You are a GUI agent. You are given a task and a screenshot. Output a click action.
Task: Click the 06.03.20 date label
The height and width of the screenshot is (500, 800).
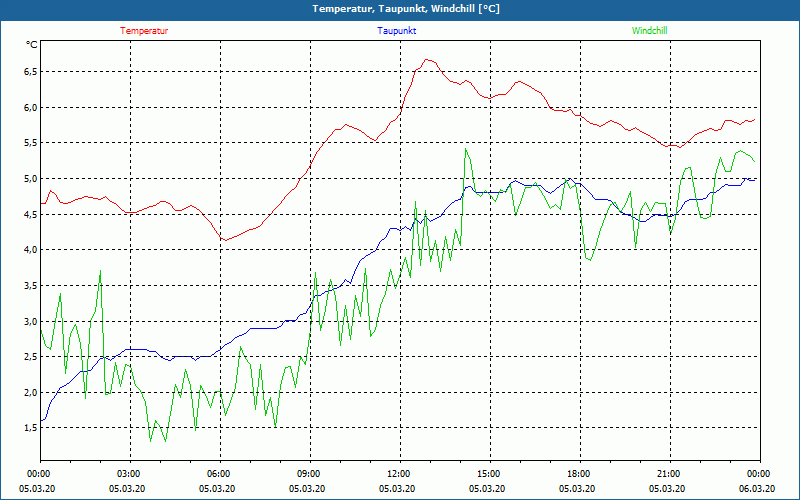[x=757, y=488]
